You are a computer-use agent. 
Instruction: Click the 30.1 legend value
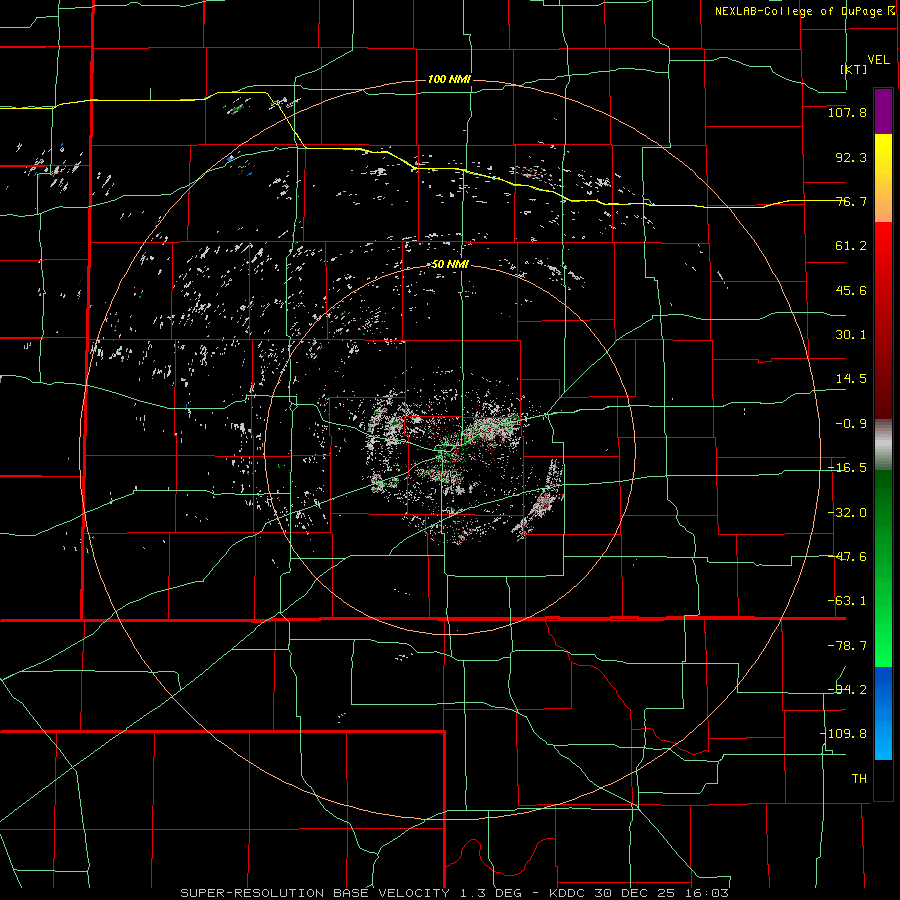[x=851, y=335]
